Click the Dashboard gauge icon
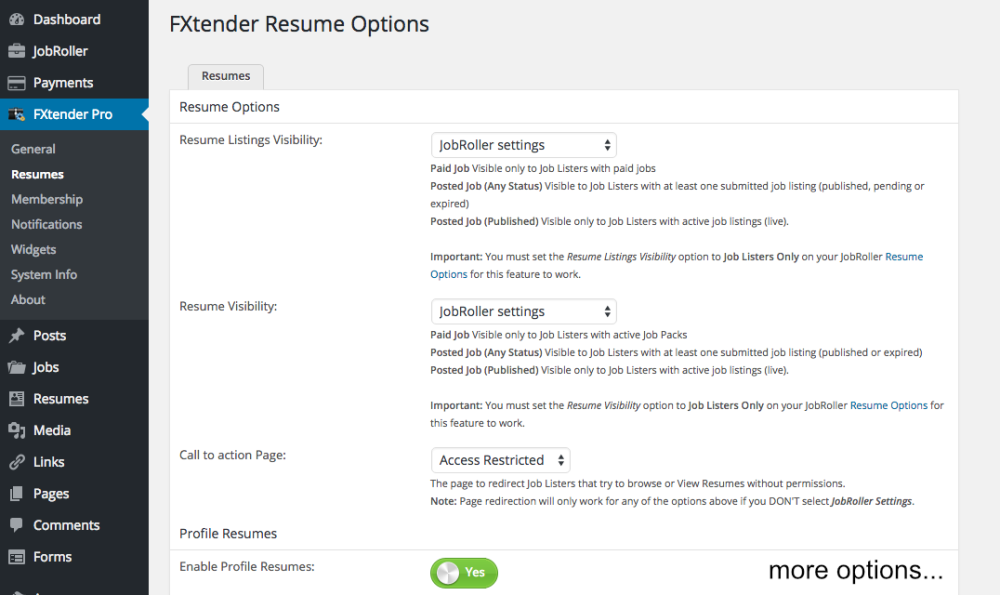Viewport: 1000px width, 595px height. point(14,18)
